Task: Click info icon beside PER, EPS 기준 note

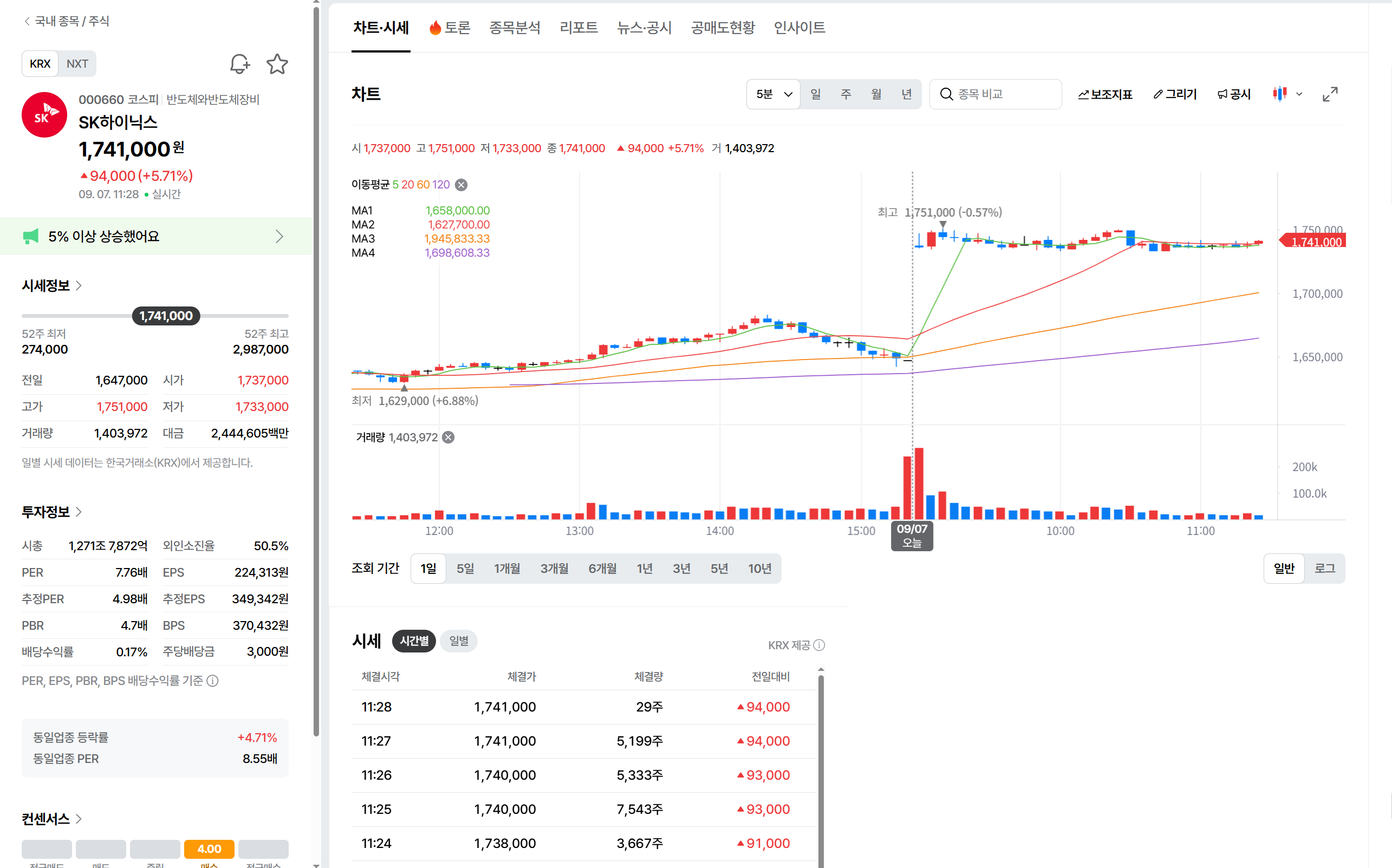Action: click(x=212, y=681)
